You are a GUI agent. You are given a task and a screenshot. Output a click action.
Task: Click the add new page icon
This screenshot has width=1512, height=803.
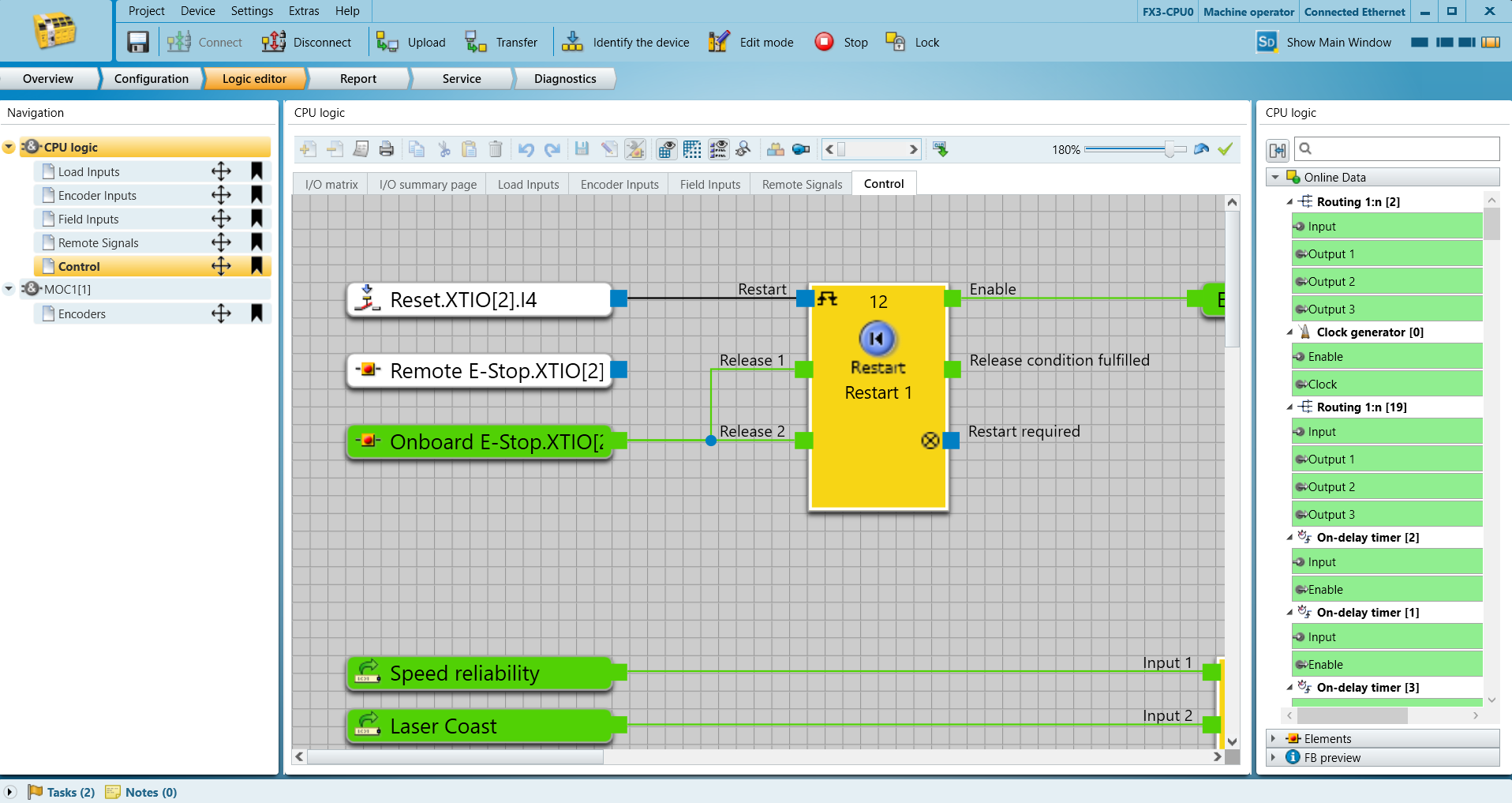point(309,148)
